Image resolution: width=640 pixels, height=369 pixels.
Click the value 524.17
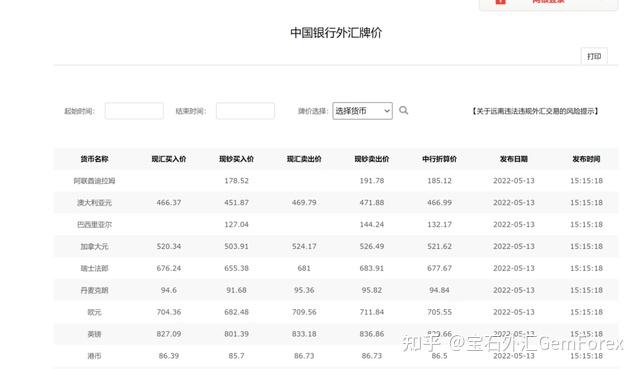click(304, 247)
